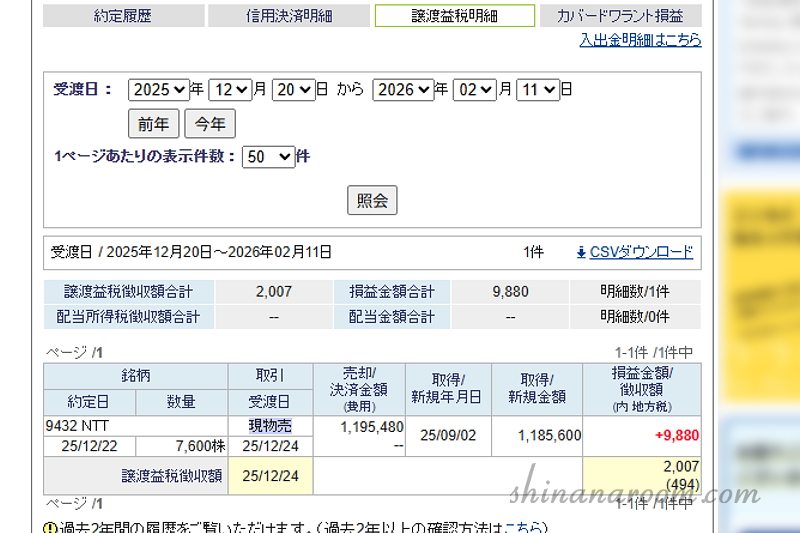Click the 照会 search button
The height and width of the screenshot is (533, 800).
click(x=372, y=200)
